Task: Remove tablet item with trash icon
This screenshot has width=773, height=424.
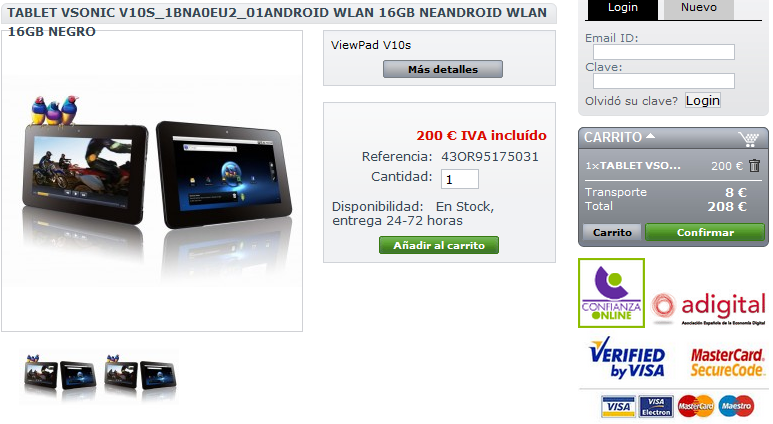Action: [754, 165]
